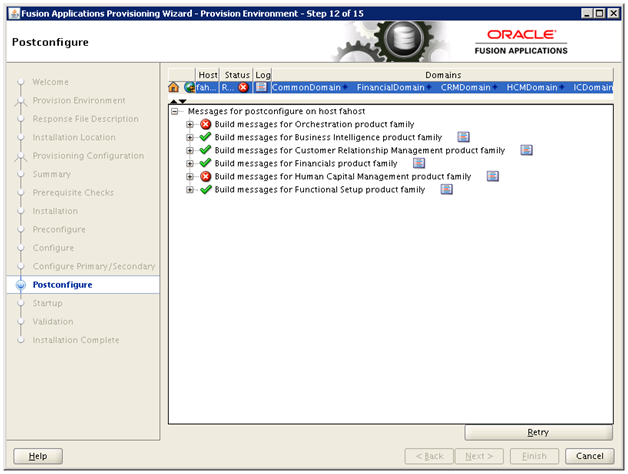This screenshot has height=474, width=628.
Task: Close the Provisioning Wizard window
Action: pos(613,13)
